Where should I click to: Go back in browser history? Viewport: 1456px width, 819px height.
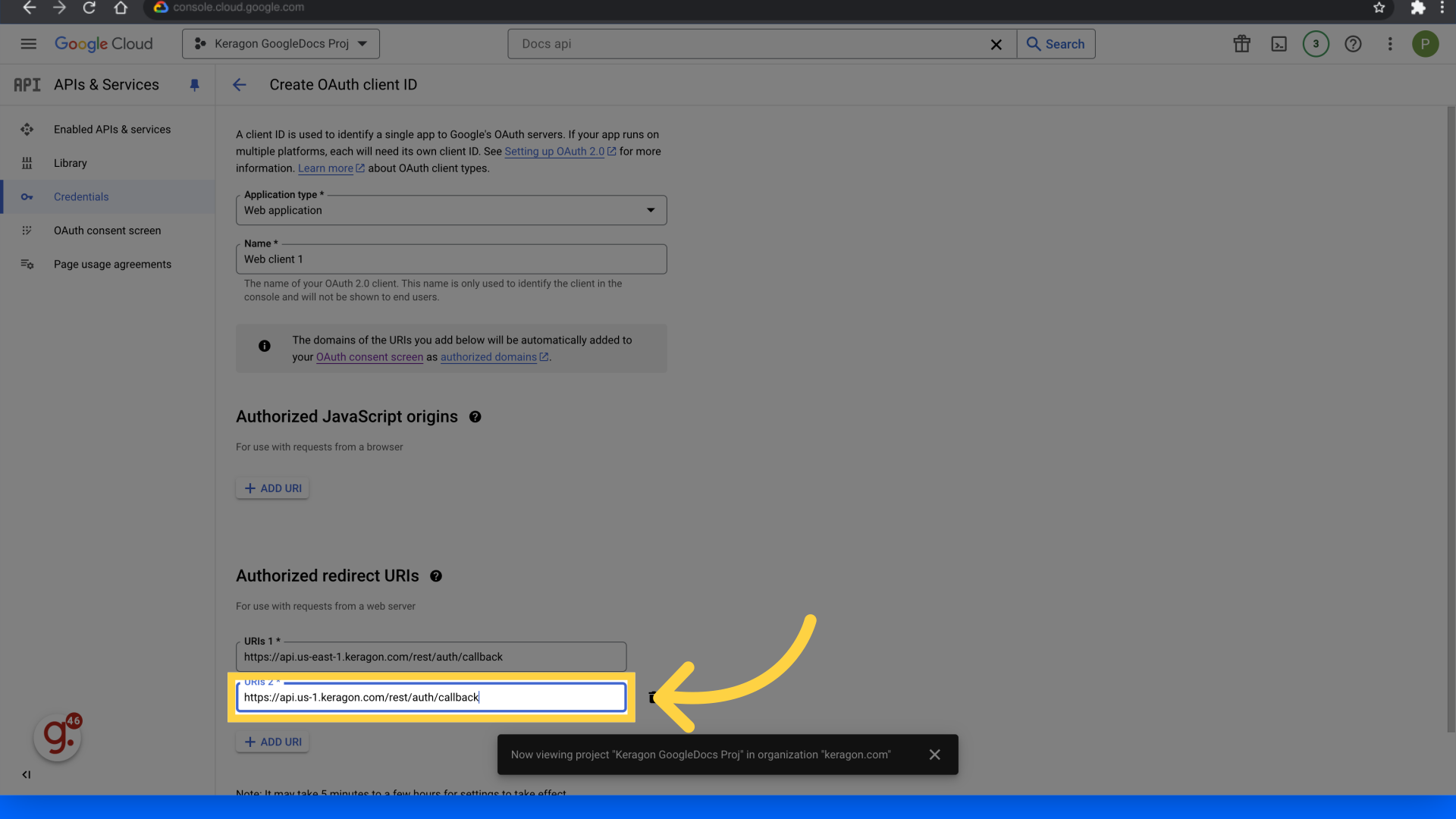tap(29, 8)
